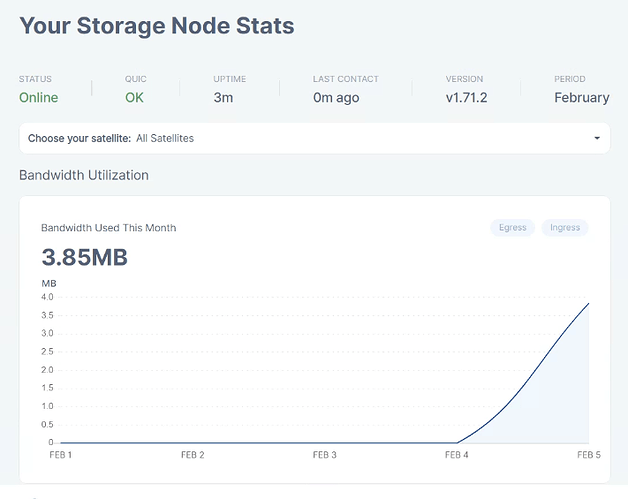This screenshot has width=628, height=499.
Task: Select FEB 3 on the chart axis
Action: (x=325, y=455)
